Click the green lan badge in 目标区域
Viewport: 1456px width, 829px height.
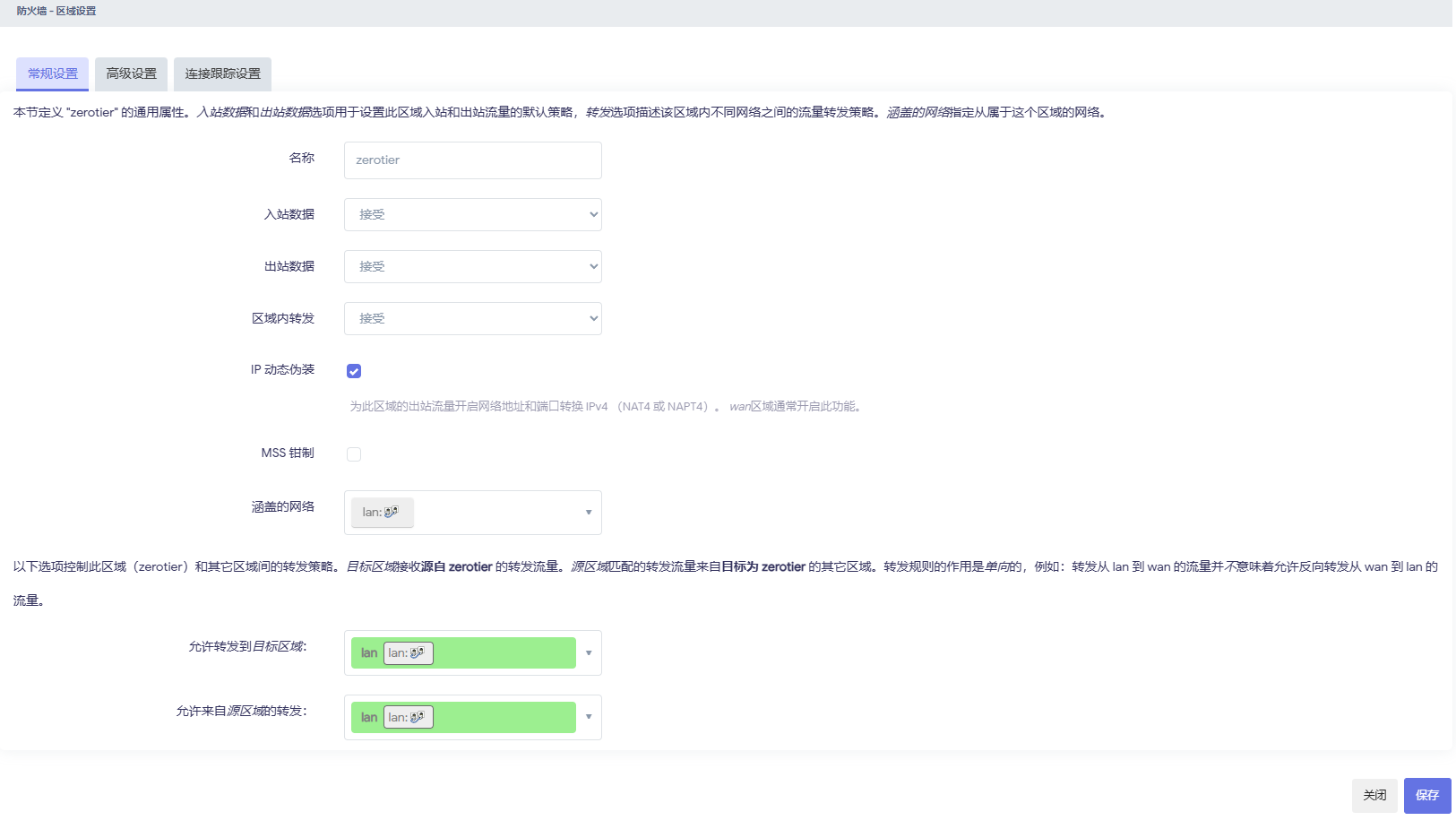click(x=368, y=652)
